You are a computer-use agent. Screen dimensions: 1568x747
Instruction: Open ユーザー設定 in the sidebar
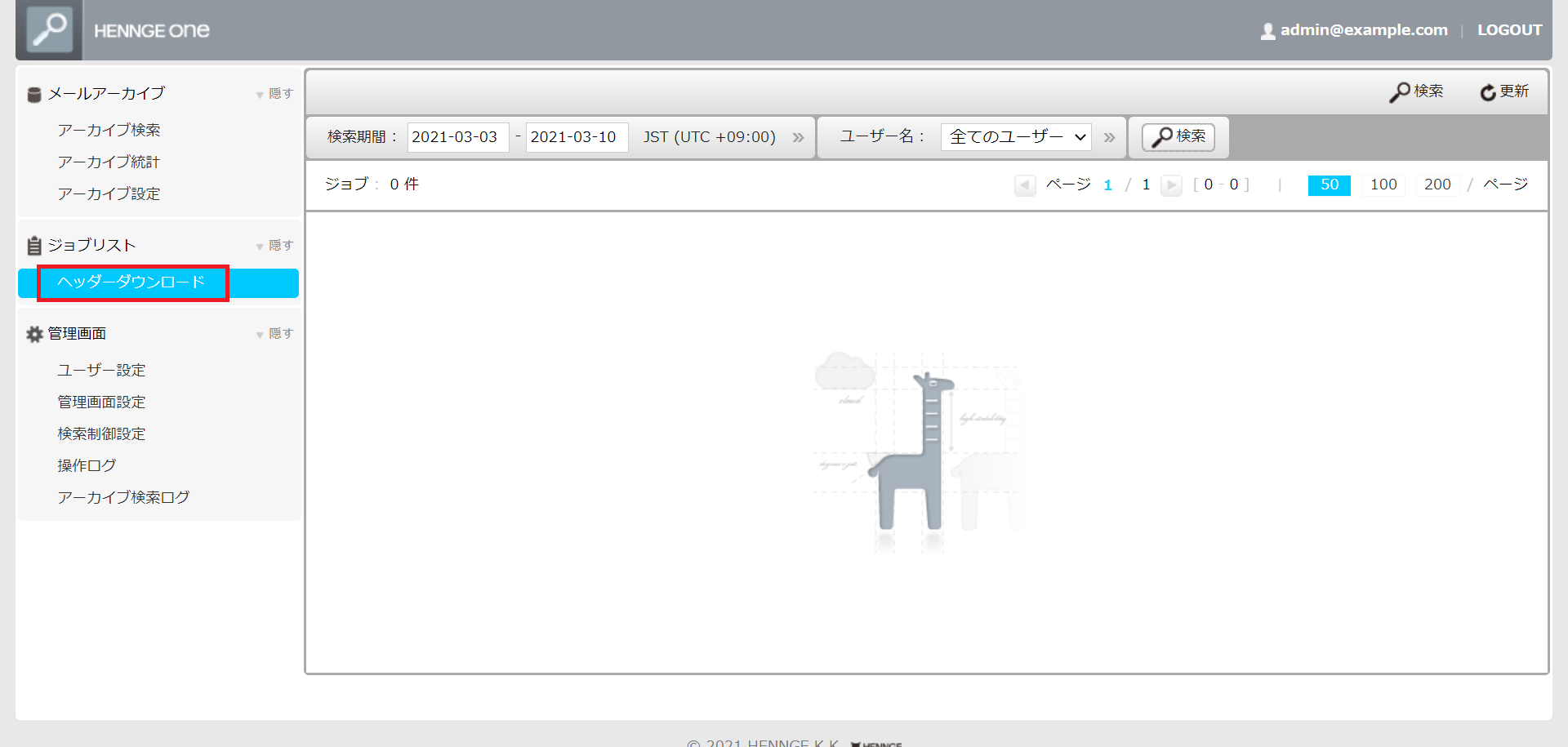pyautogui.click(x=101, y=371)
